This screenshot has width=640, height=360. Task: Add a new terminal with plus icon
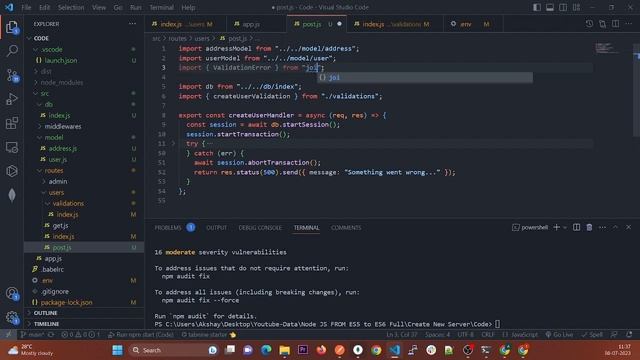tap(556, 227)
